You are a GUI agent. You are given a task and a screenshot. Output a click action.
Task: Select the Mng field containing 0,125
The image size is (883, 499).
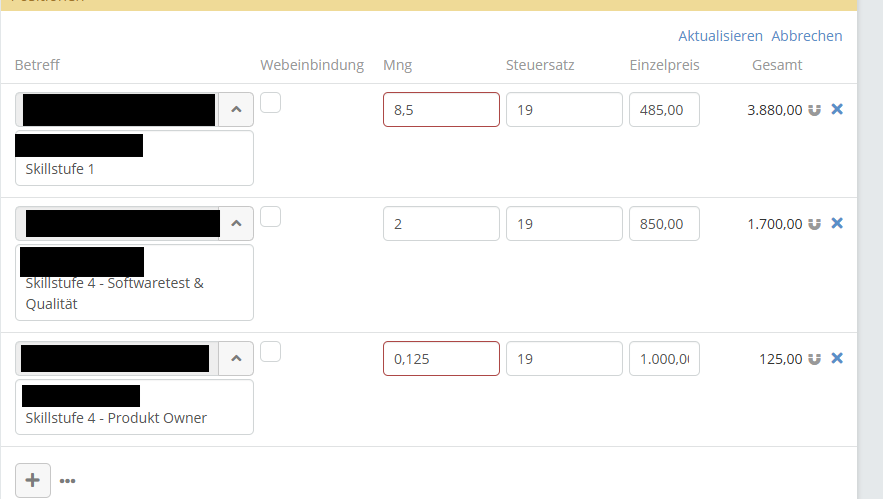pyautogui.click(x=441, y=358)
